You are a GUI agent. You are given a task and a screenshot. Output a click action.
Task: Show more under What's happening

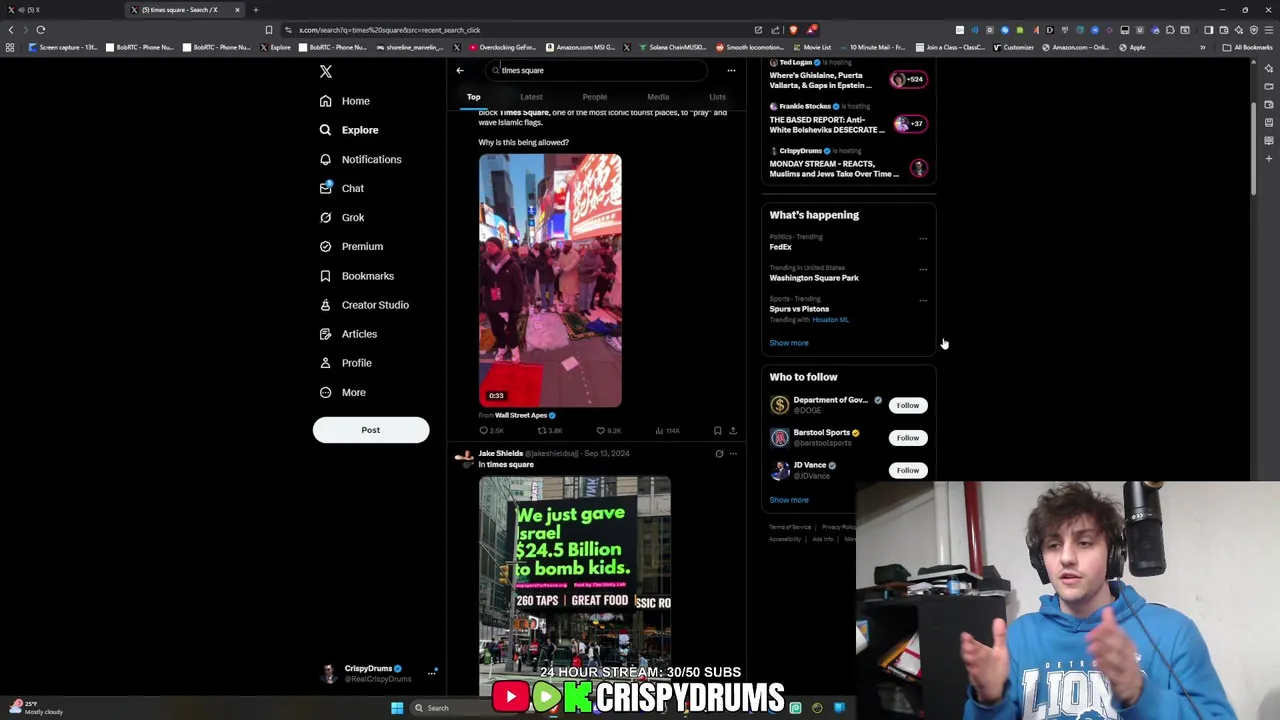click(x=789, y=343)
